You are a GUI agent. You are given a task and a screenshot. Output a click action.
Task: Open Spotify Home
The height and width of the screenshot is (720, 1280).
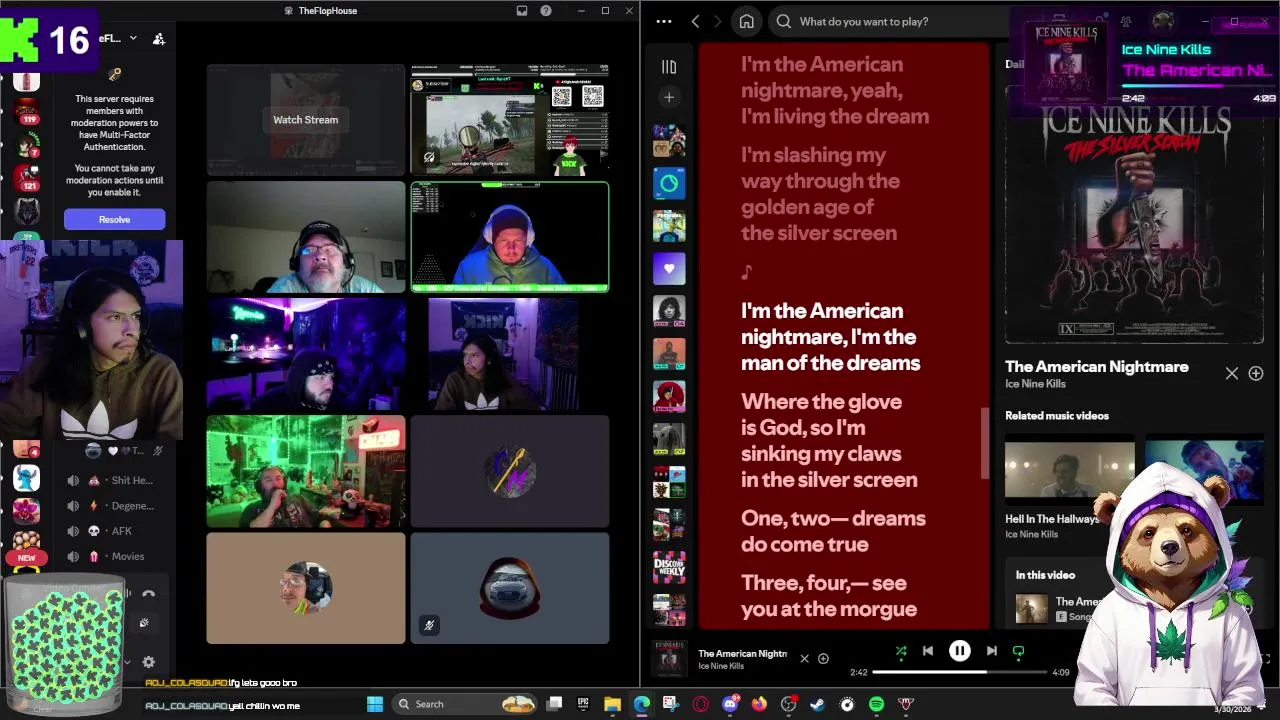tap(746, 21)
